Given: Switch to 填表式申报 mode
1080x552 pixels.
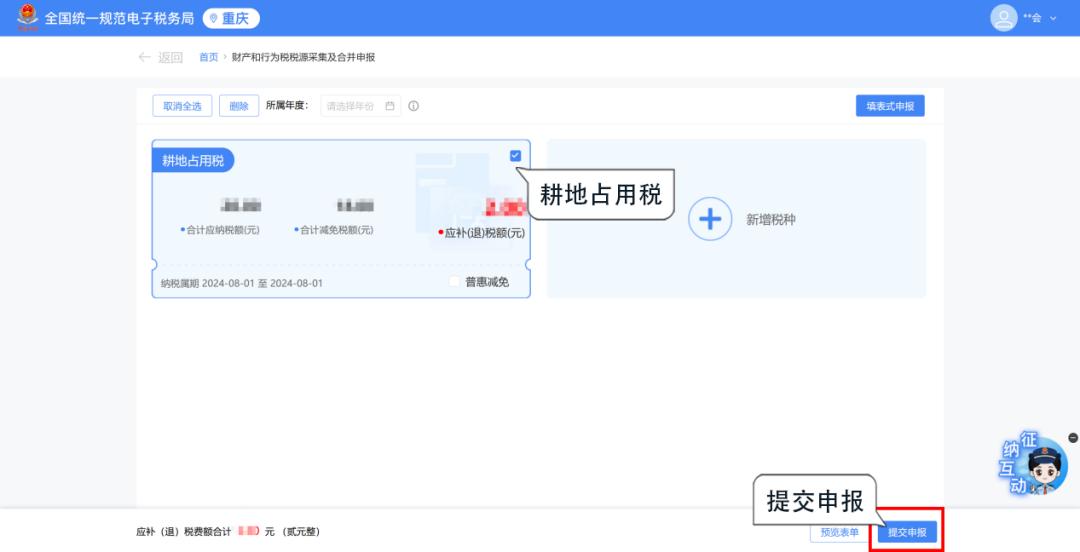Looking at the screenshot, I should pyautogui.click(x=889, y=106).
